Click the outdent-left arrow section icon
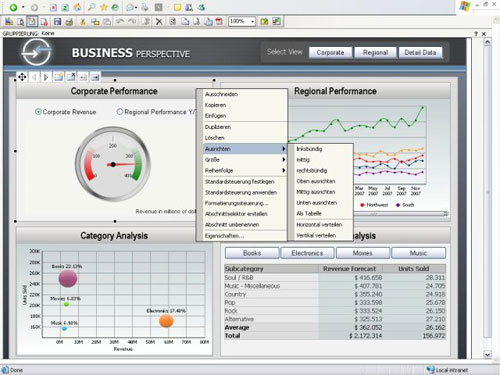 [x=83, y=77]
